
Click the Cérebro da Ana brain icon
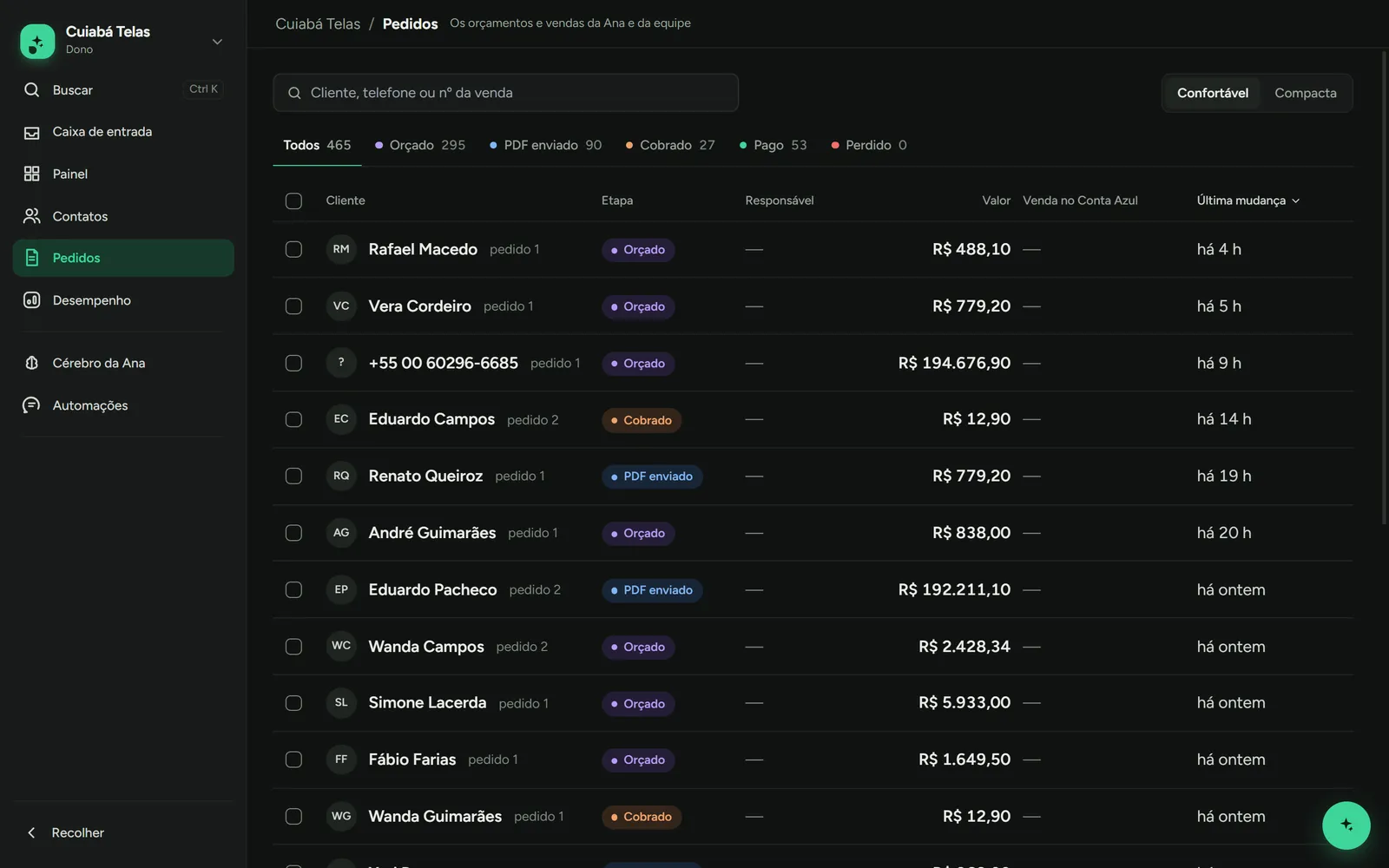(32, 363)
